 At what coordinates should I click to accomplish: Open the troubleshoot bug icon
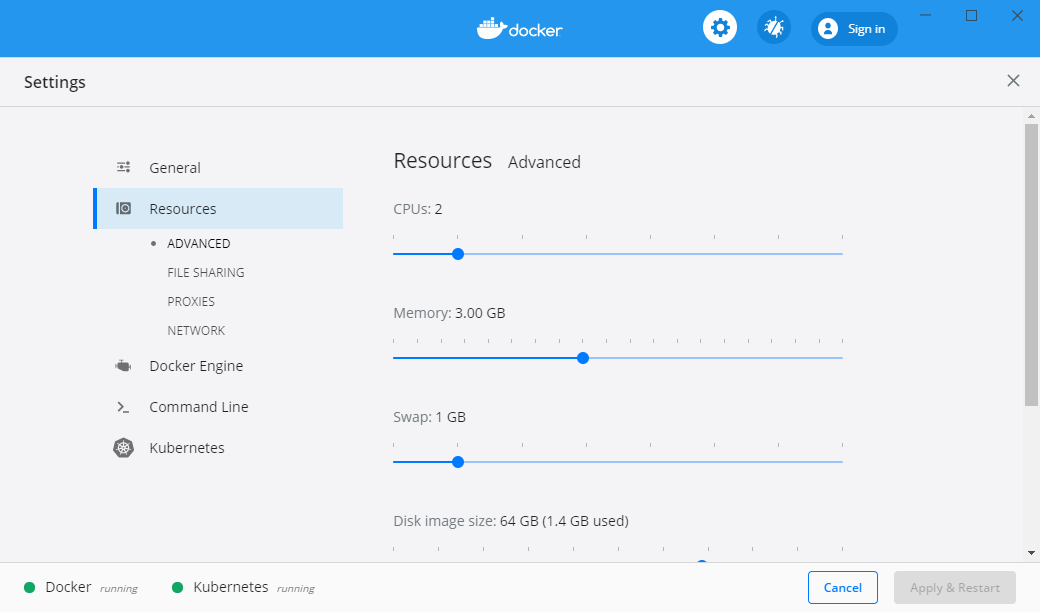[x=773, y=28]
